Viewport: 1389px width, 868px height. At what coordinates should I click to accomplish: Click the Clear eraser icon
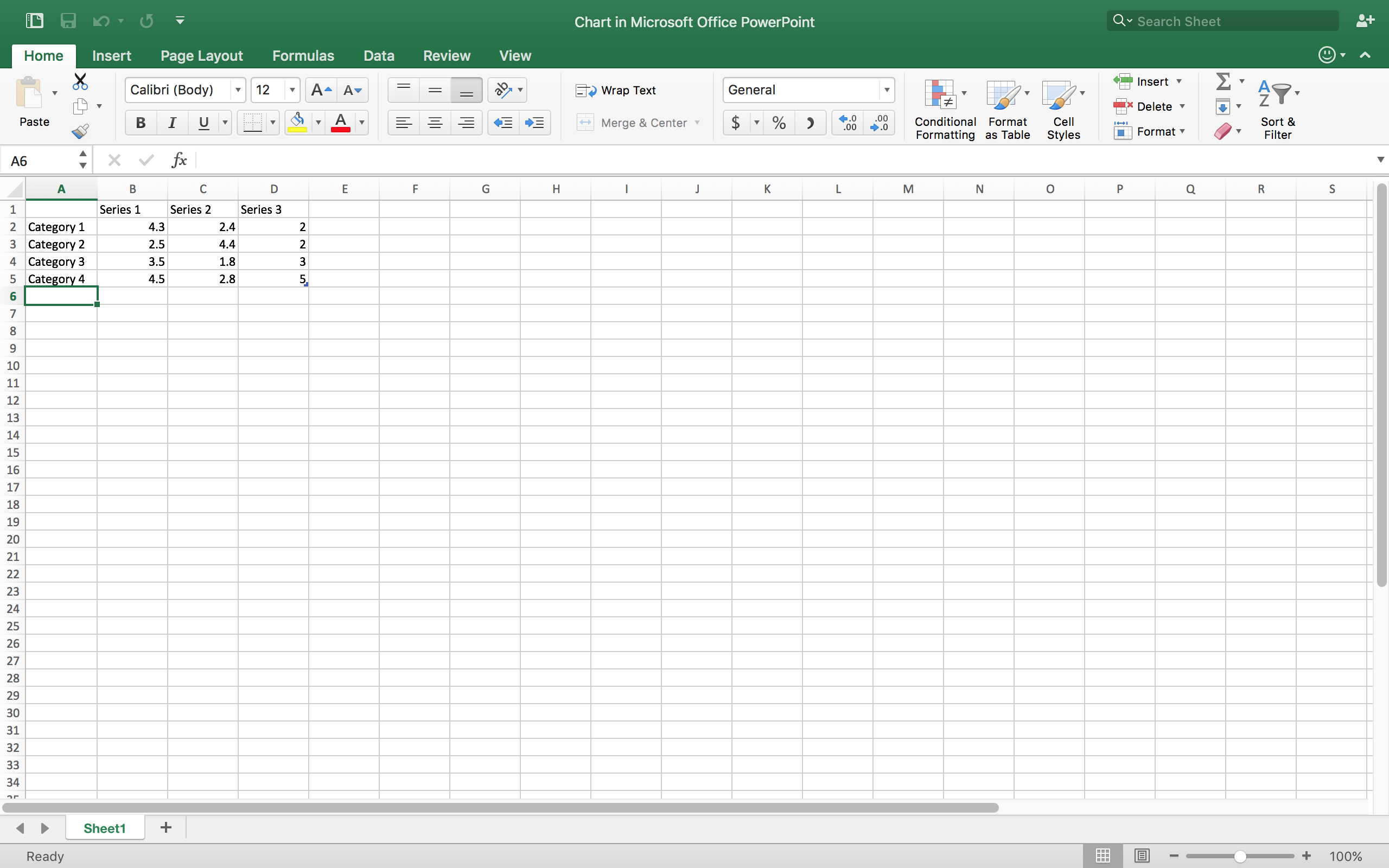[x=1222, y=131]
